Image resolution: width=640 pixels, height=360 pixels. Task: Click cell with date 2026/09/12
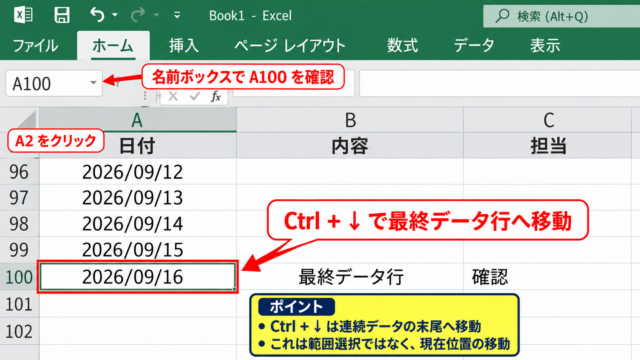138,172
